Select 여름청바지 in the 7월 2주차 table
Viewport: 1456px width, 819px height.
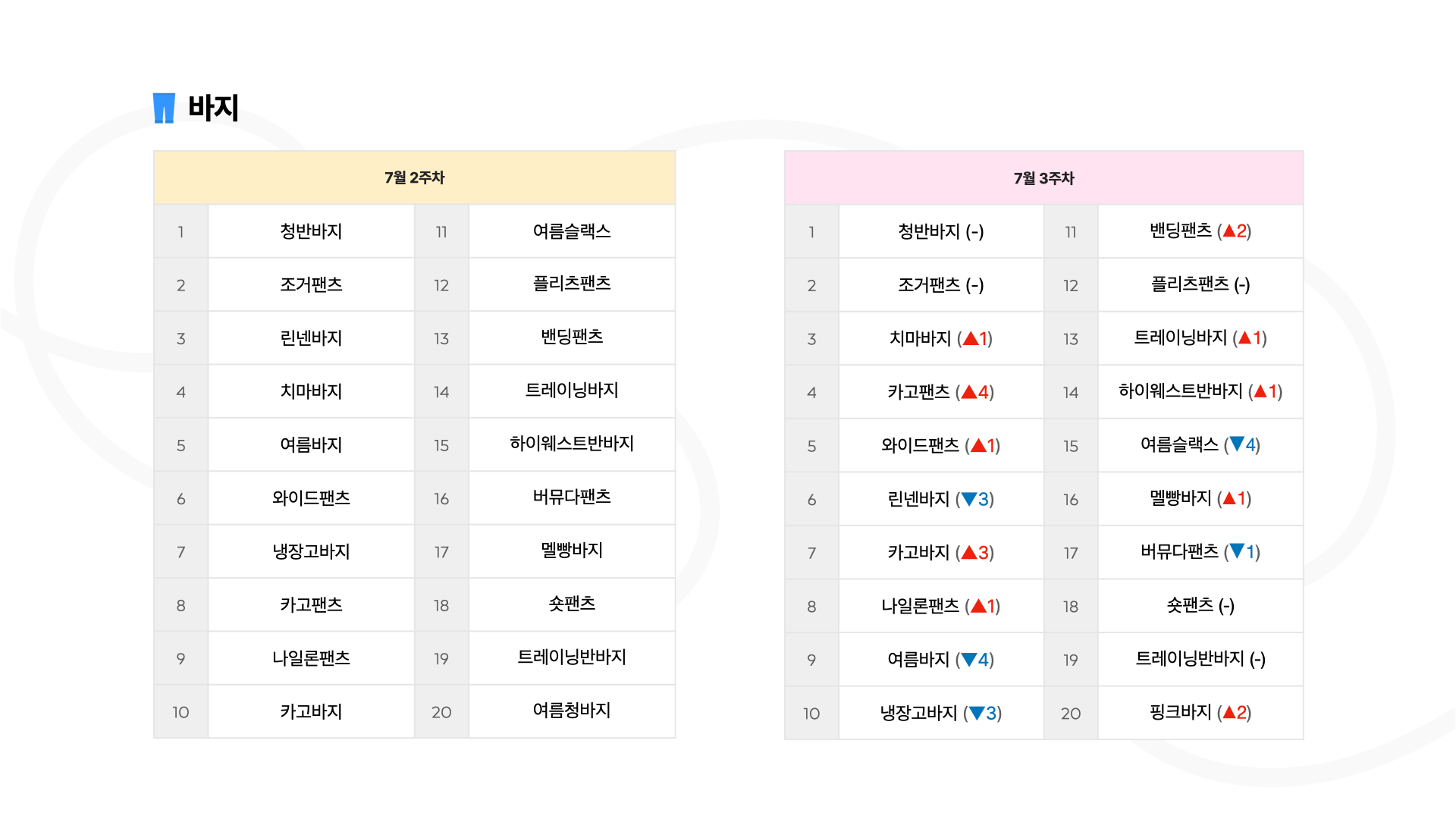[x=572, y=711]
